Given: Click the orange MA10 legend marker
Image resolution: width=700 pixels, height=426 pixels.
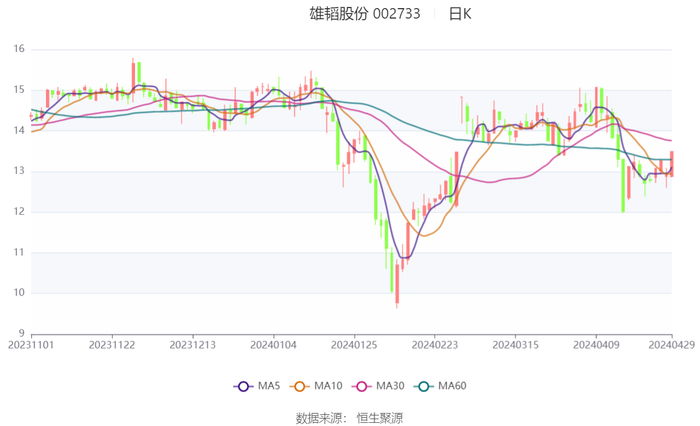Looking at the screenshot, I should pyautogui.click(x=299, y=386).
